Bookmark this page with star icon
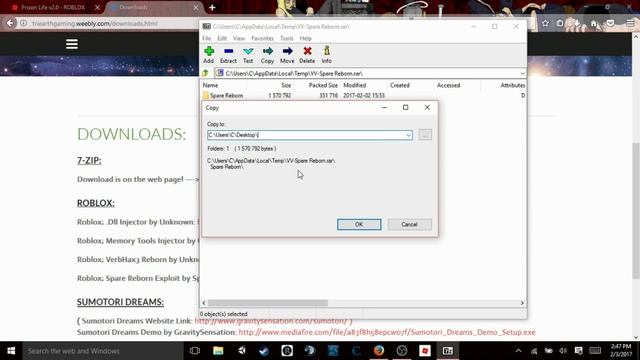 [x=546, y=24]
